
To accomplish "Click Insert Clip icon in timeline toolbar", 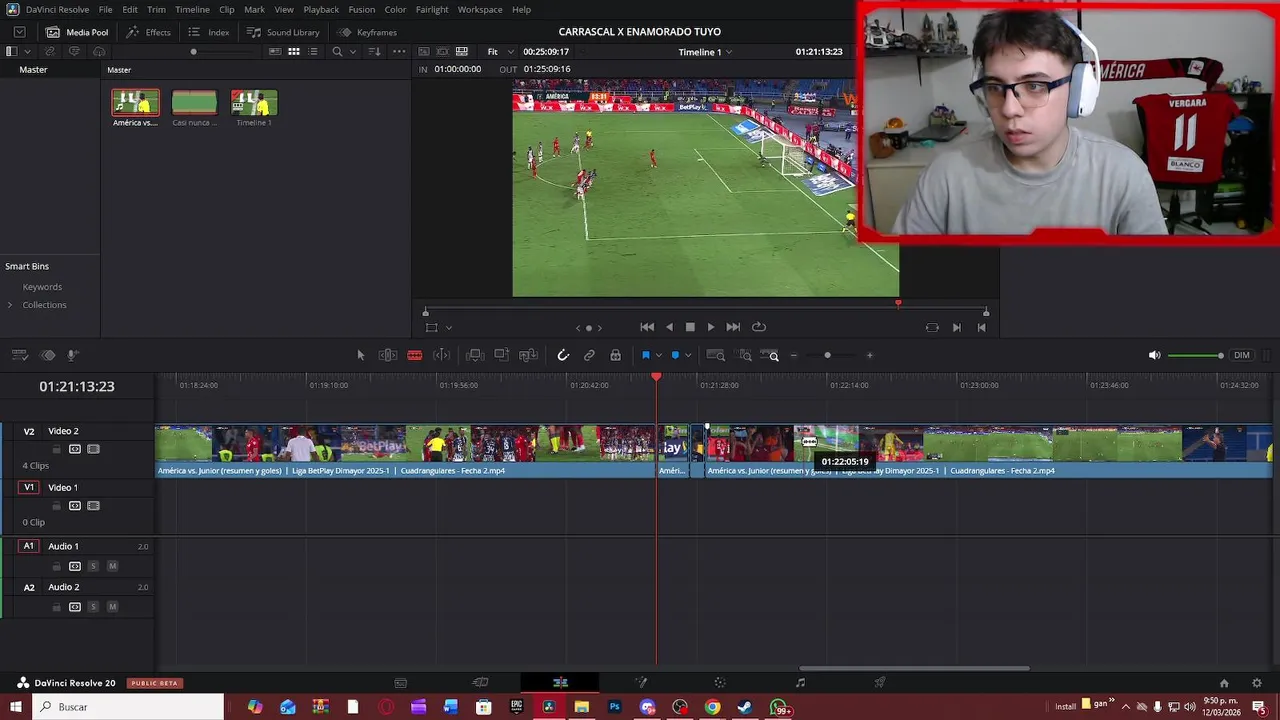I will click(x=475, y=355).
